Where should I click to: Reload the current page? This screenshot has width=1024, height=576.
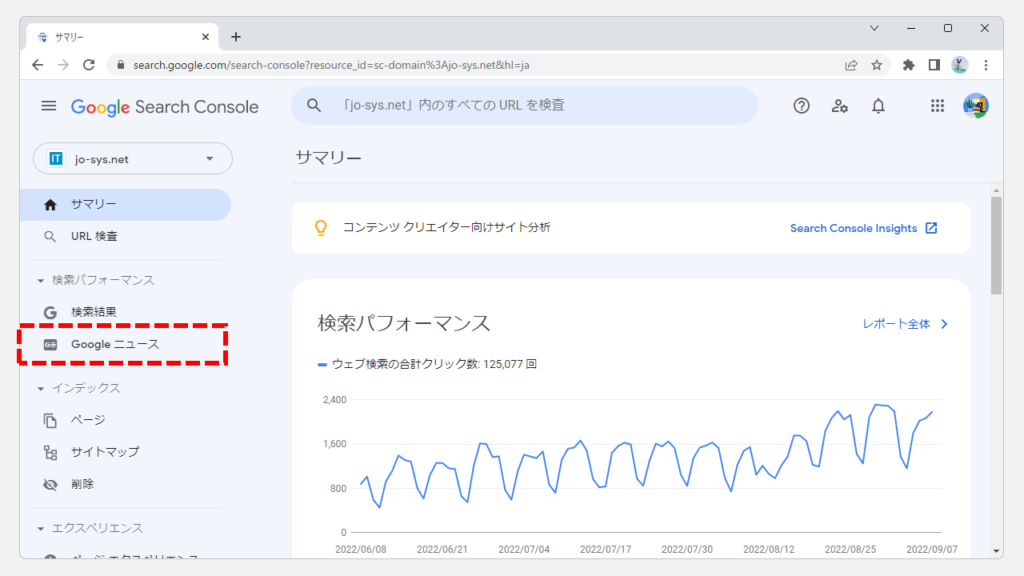click(x=89, y=65)
